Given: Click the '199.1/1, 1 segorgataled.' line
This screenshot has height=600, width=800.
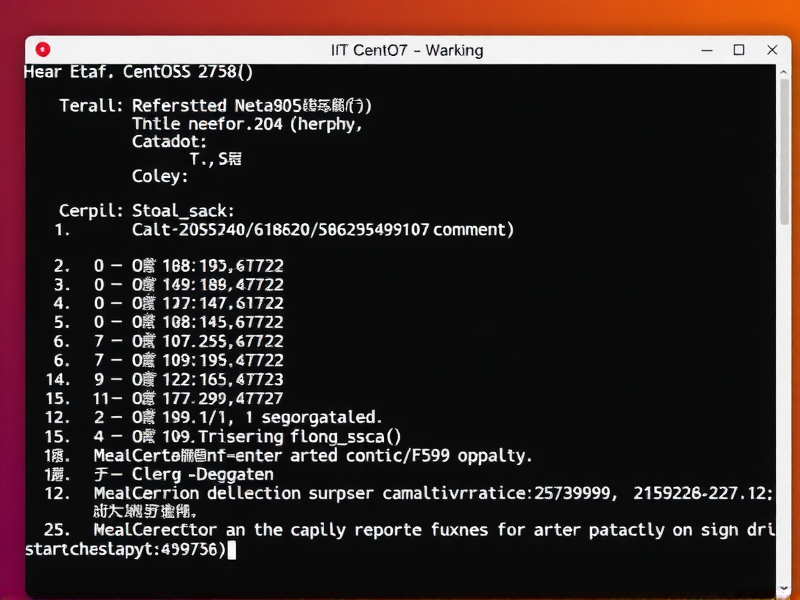Looking at the screenshot, I should [x=257, y=417].
